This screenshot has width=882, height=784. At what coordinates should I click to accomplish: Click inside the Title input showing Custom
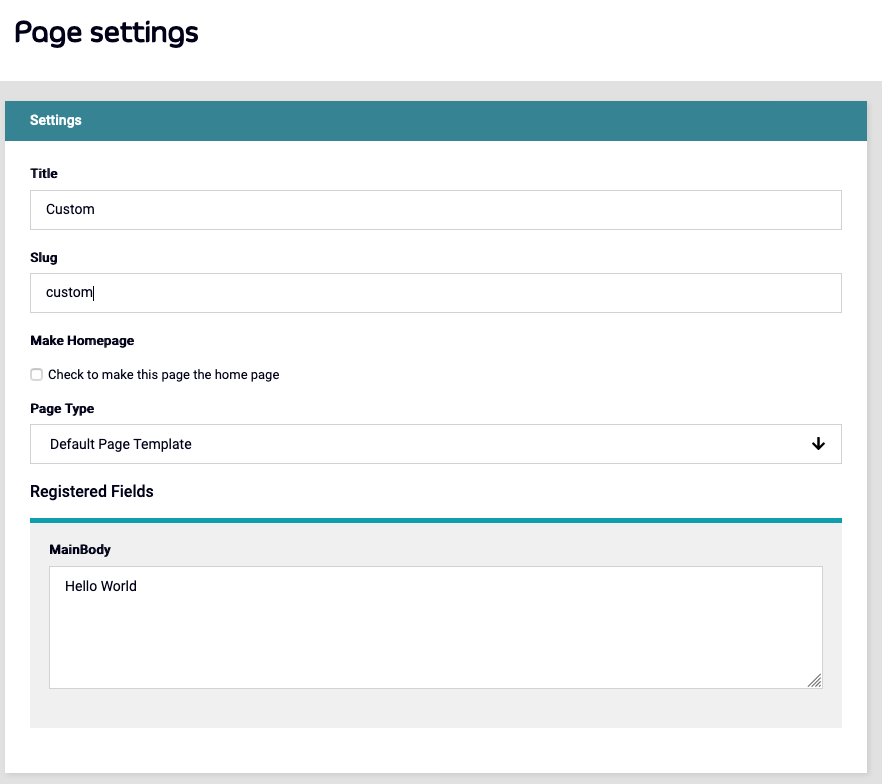pyautogui.click(x=435, y=209)
